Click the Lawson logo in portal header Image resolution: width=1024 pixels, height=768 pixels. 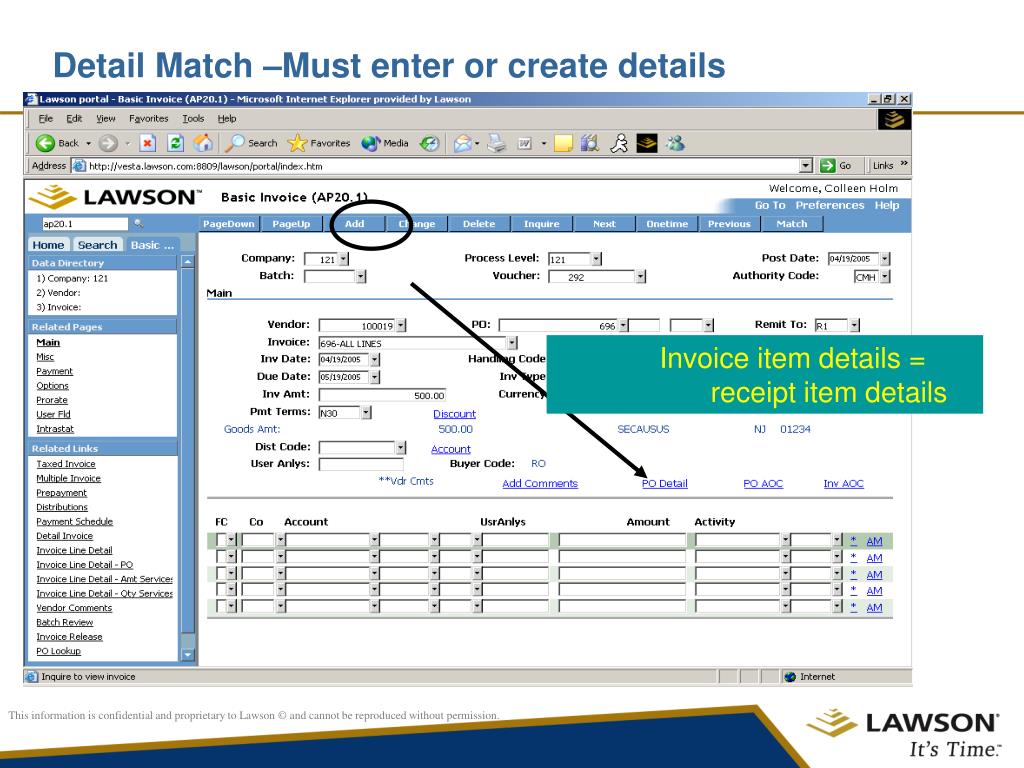(116, 197)
